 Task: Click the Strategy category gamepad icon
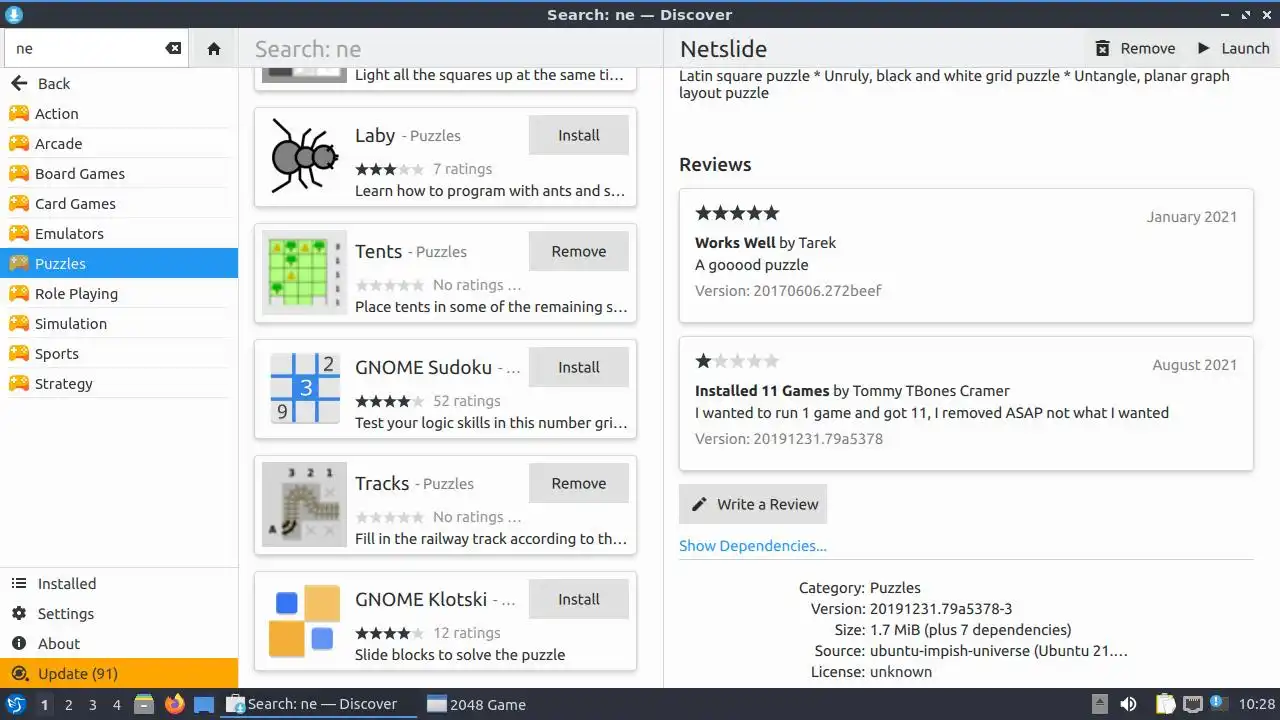[x=18, y=384]
